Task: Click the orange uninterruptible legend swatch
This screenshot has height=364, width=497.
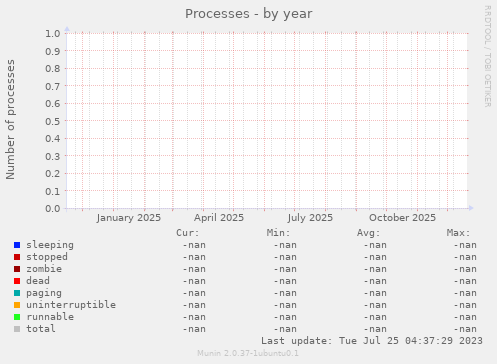Action: (x=17, y=305)
